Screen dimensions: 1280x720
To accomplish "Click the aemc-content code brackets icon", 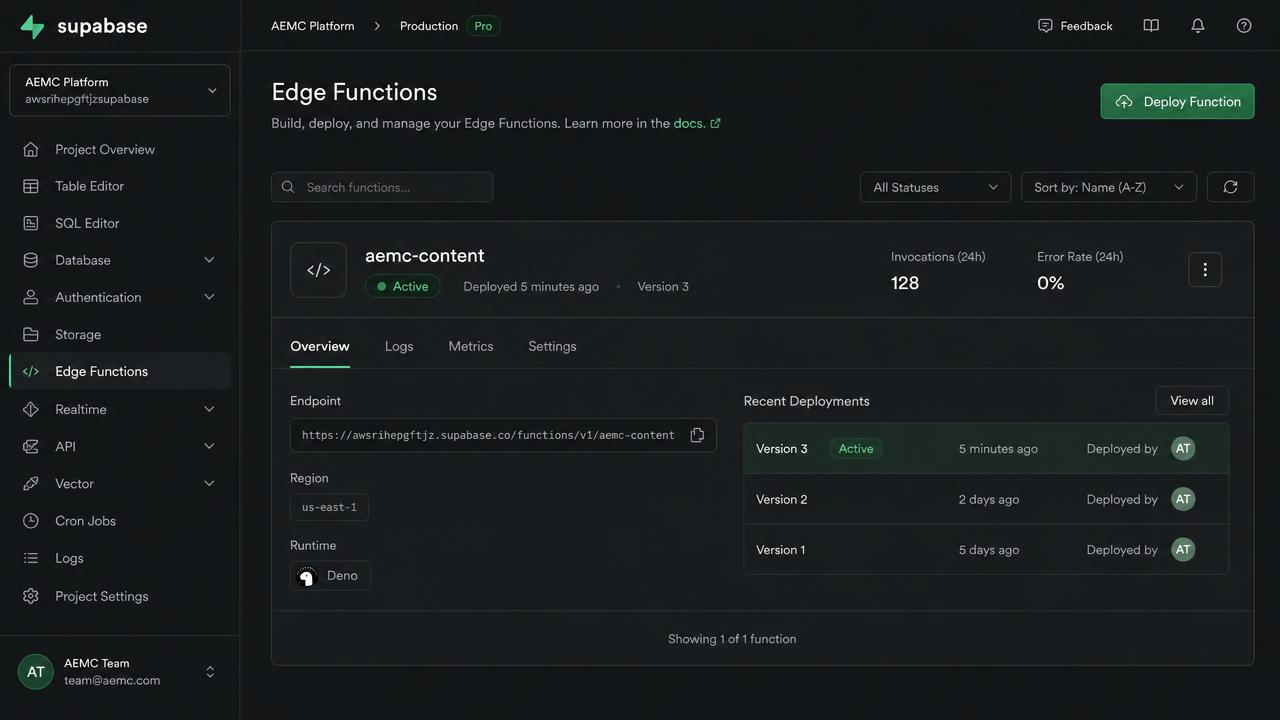I will click(x=318, y=270).
